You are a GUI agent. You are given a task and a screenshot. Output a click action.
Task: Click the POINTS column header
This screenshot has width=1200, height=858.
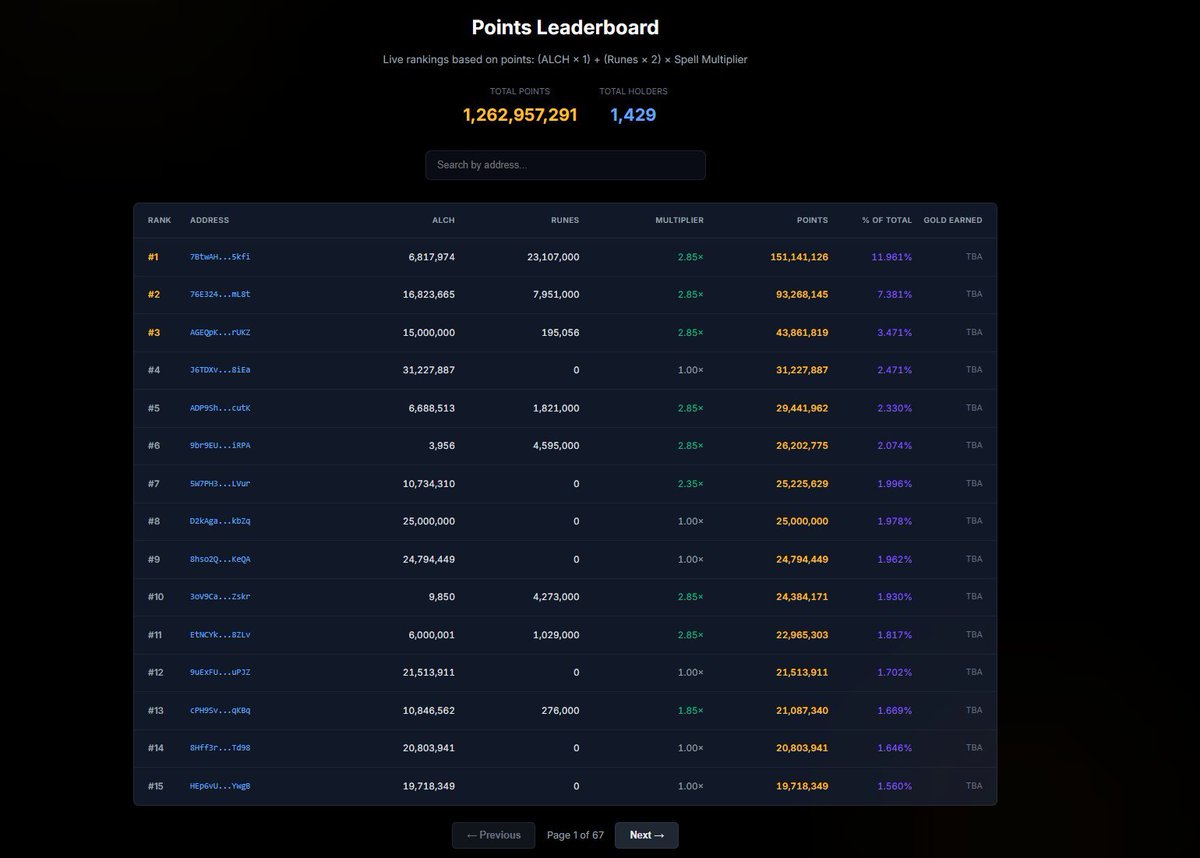coord(812,220)
